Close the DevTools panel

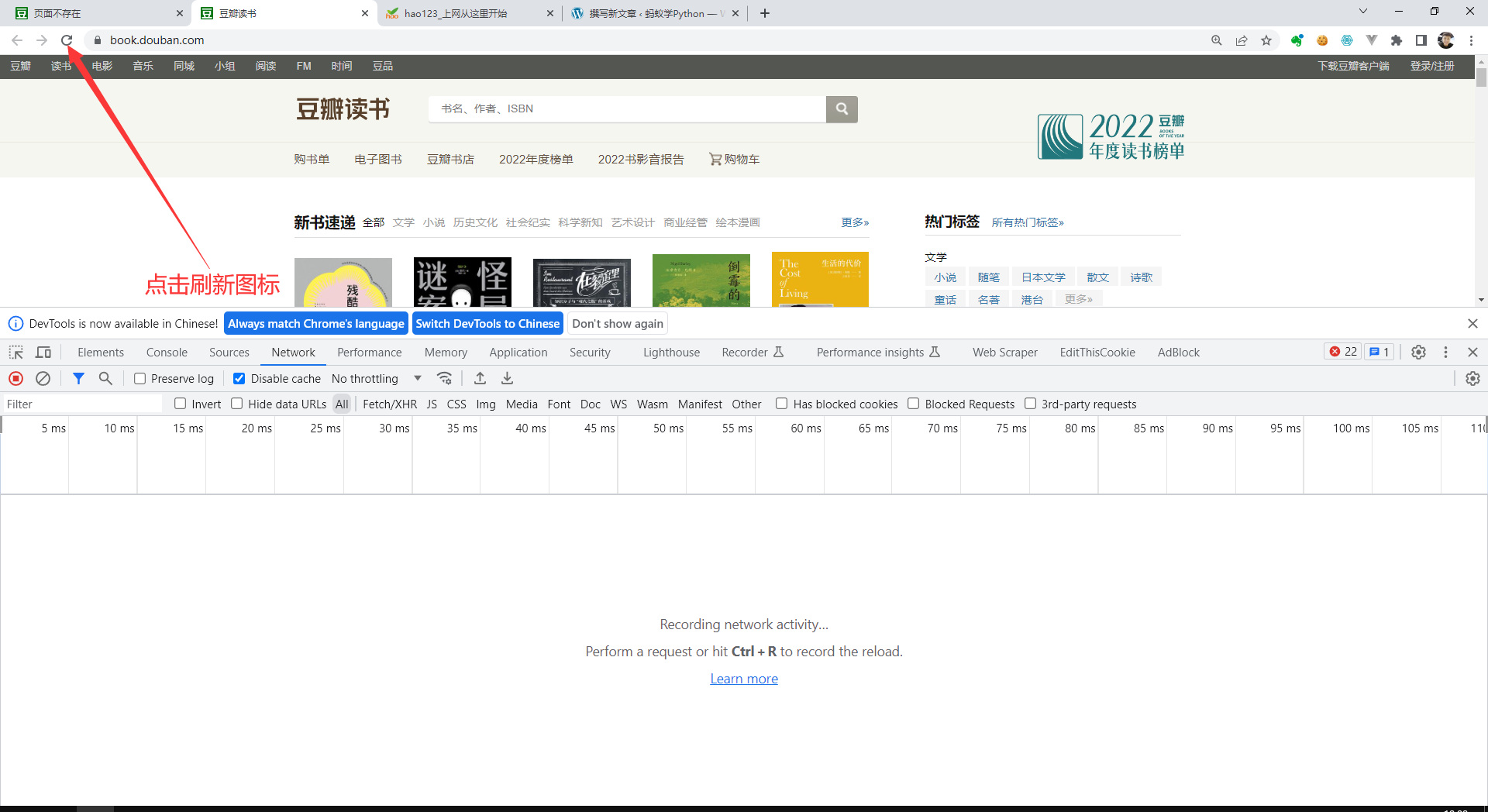[1472, 353]
